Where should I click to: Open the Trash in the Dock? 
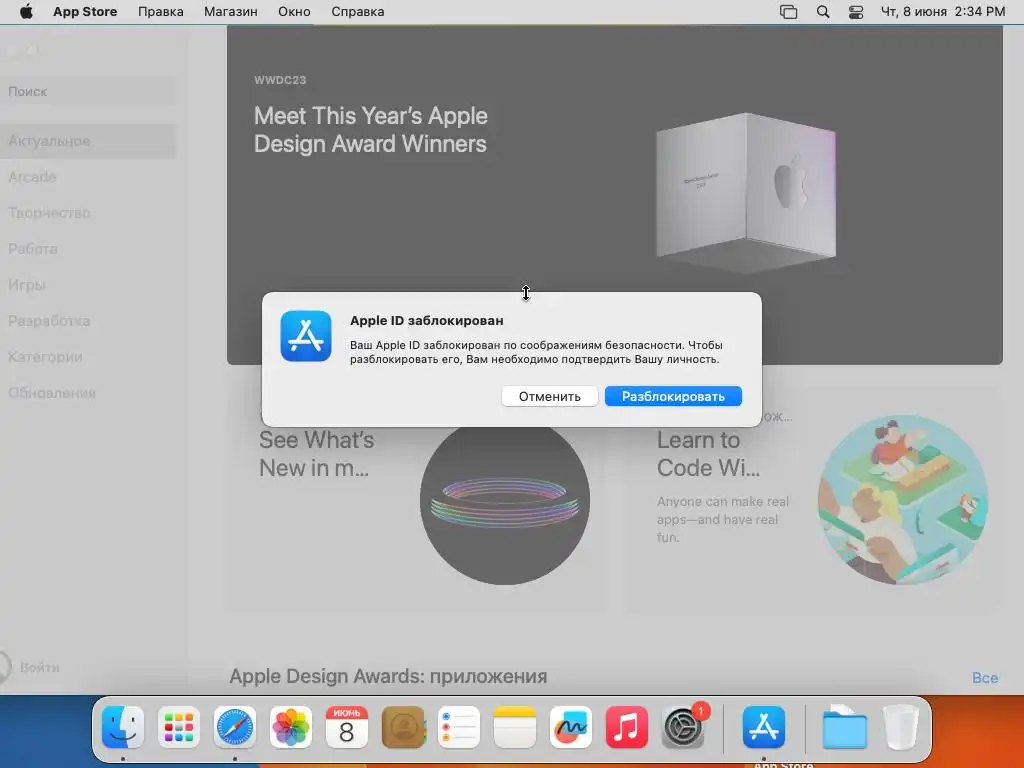[x=901, y=727]
